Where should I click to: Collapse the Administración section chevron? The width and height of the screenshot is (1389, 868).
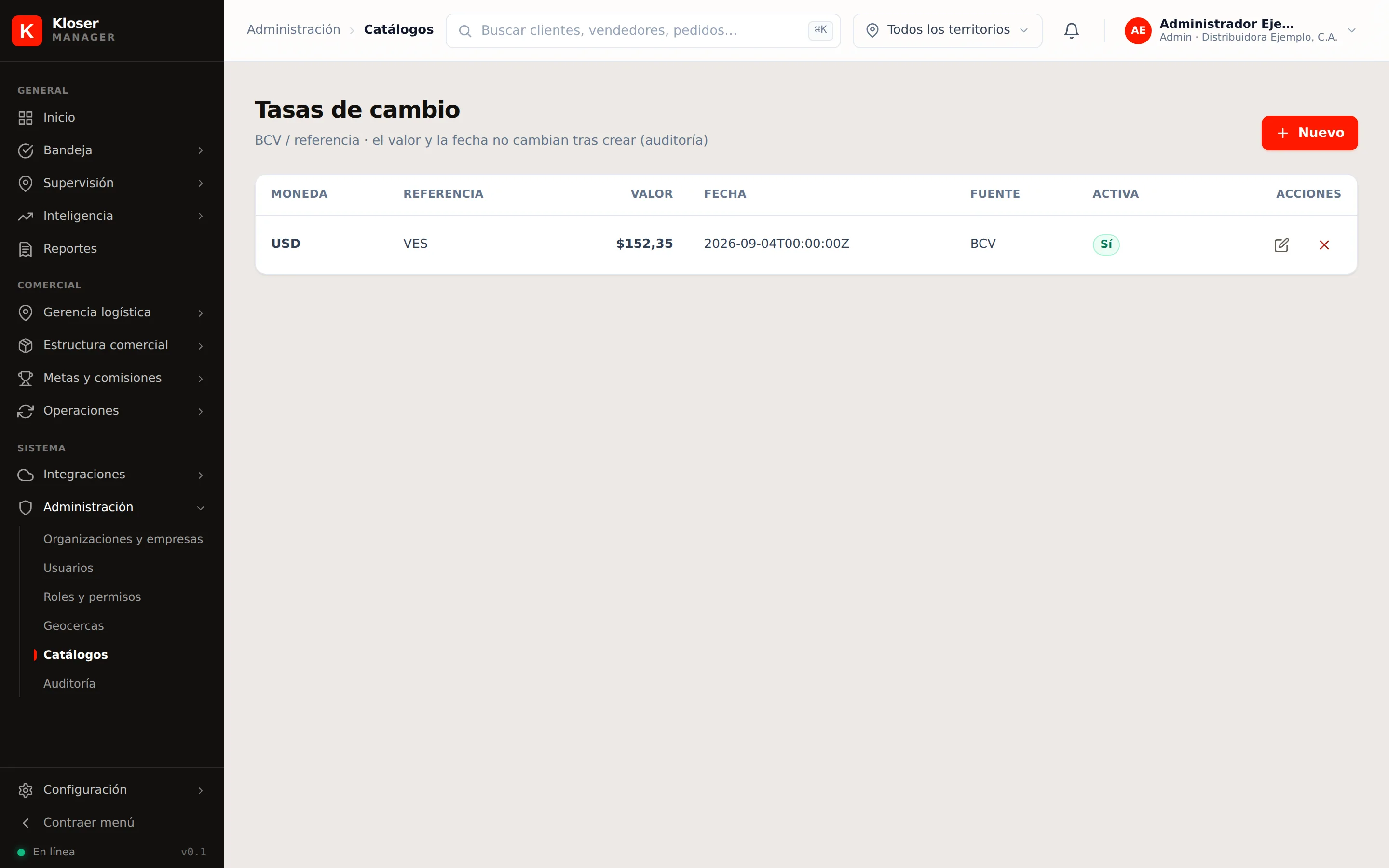pos(200,507)
